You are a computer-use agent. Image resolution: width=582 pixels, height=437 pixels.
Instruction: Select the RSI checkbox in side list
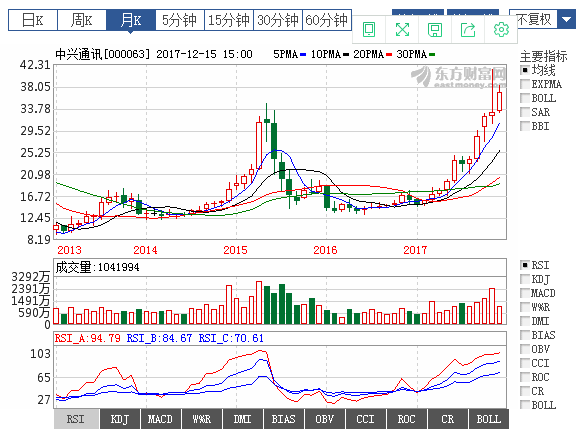525,265
